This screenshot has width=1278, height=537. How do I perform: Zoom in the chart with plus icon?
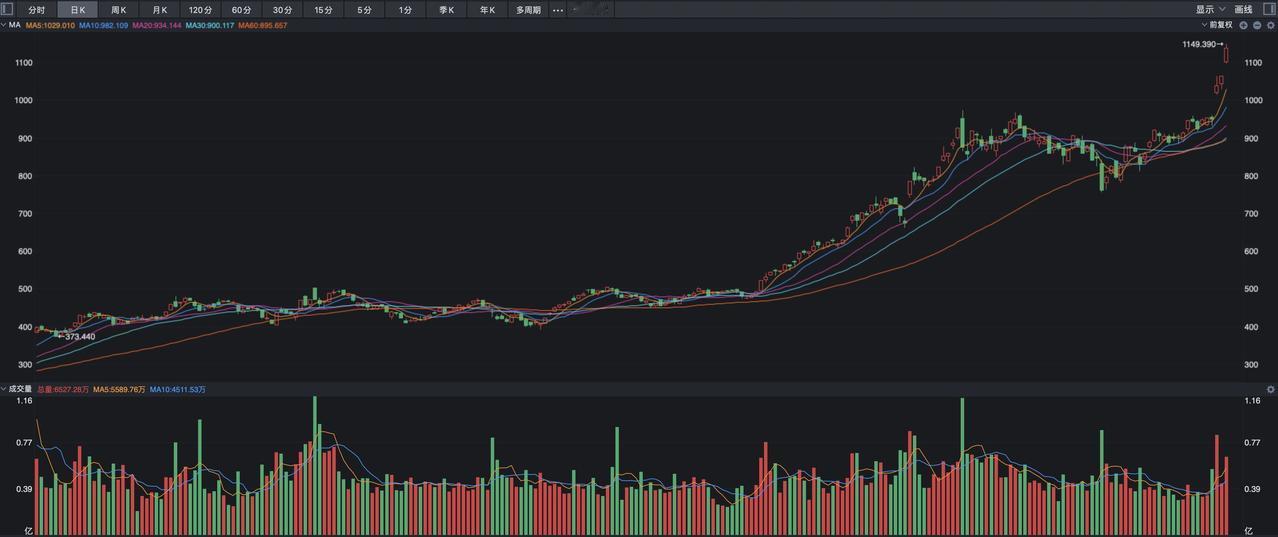coord(1244,25)
